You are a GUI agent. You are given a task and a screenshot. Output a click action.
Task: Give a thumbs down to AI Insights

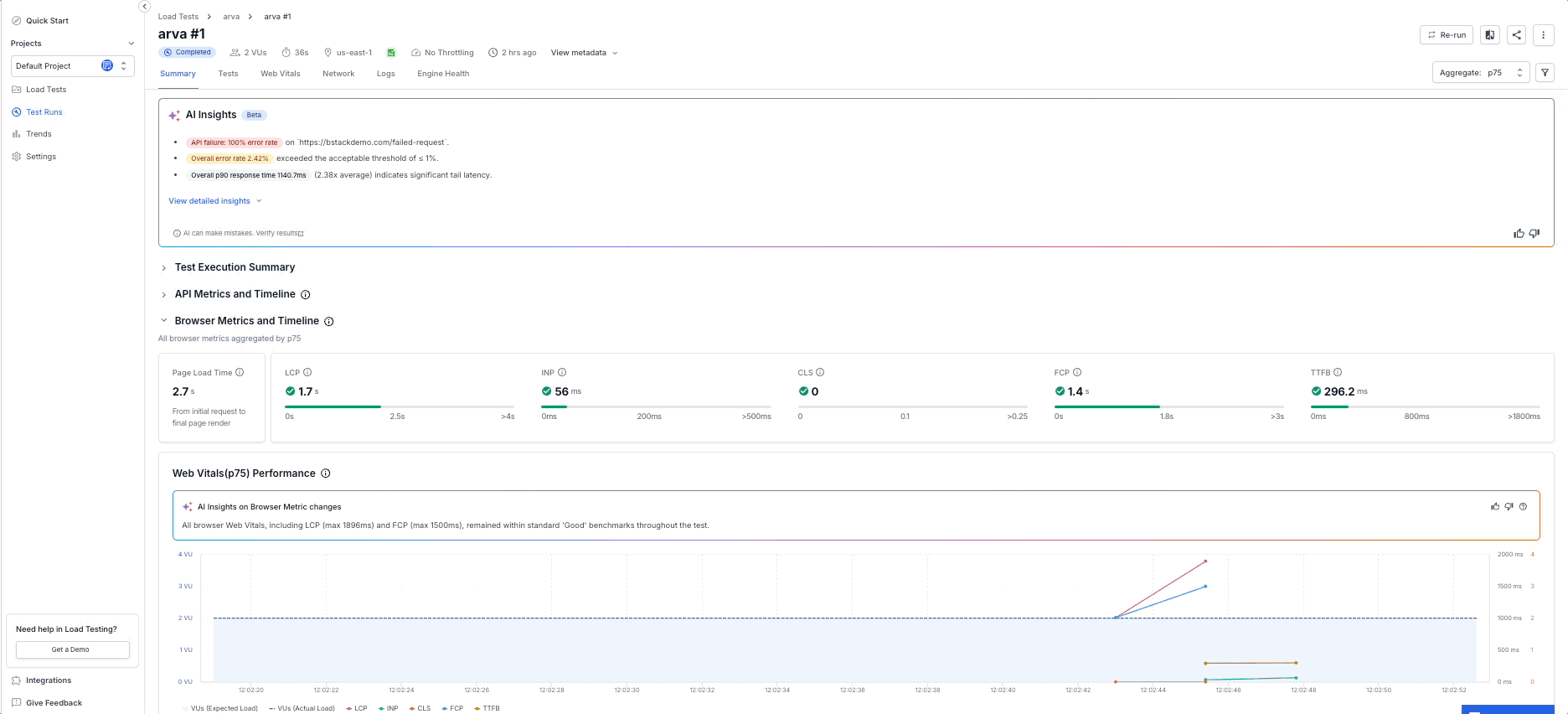[1534, 234]
